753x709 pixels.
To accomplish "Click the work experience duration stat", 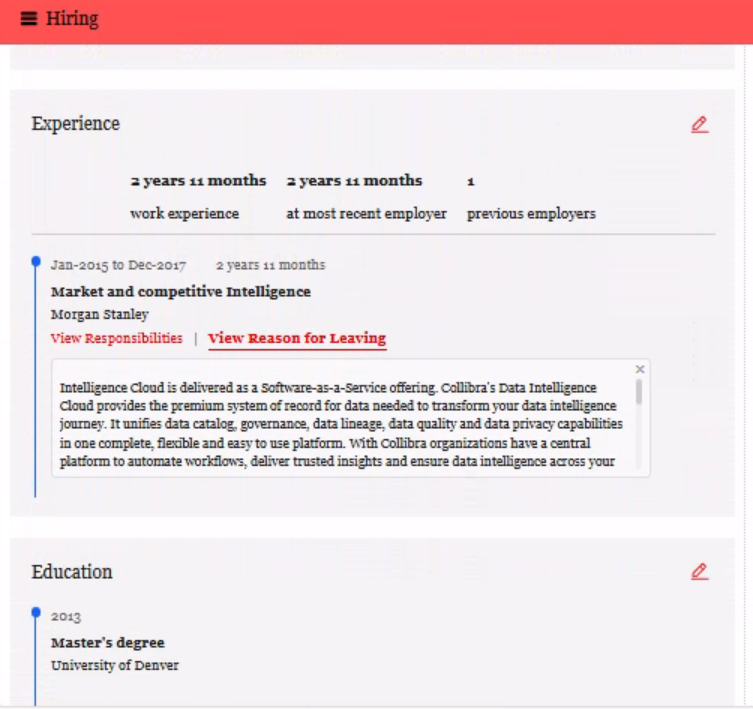I will click(198, 181).
